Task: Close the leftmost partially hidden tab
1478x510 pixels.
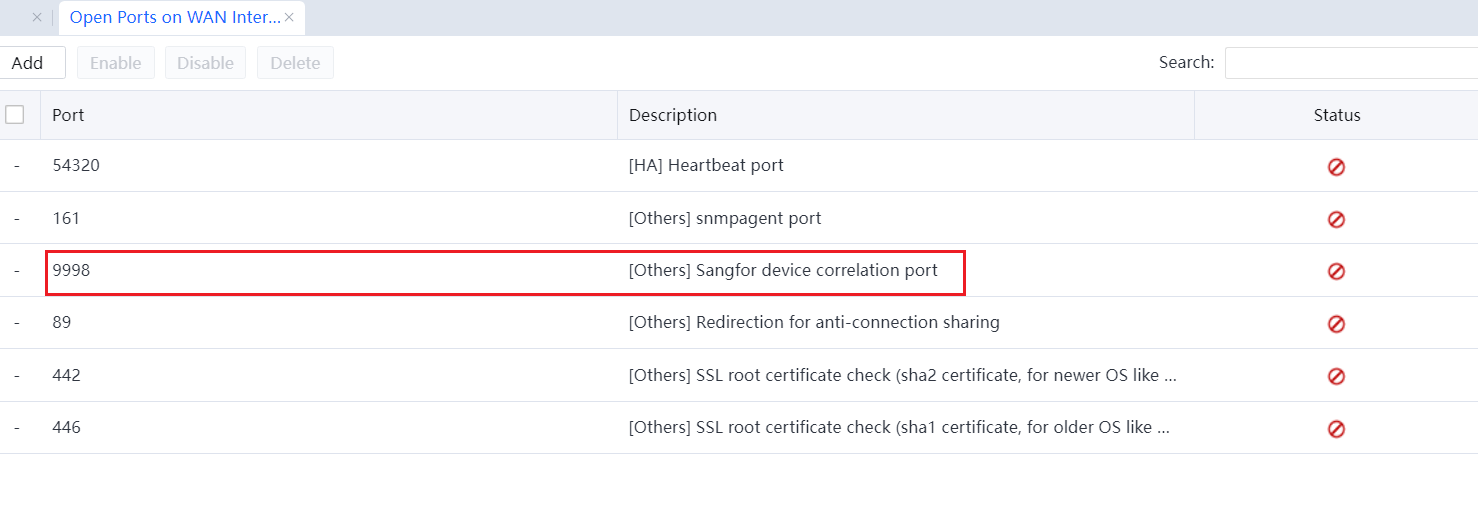Action: tap(37, 18)
